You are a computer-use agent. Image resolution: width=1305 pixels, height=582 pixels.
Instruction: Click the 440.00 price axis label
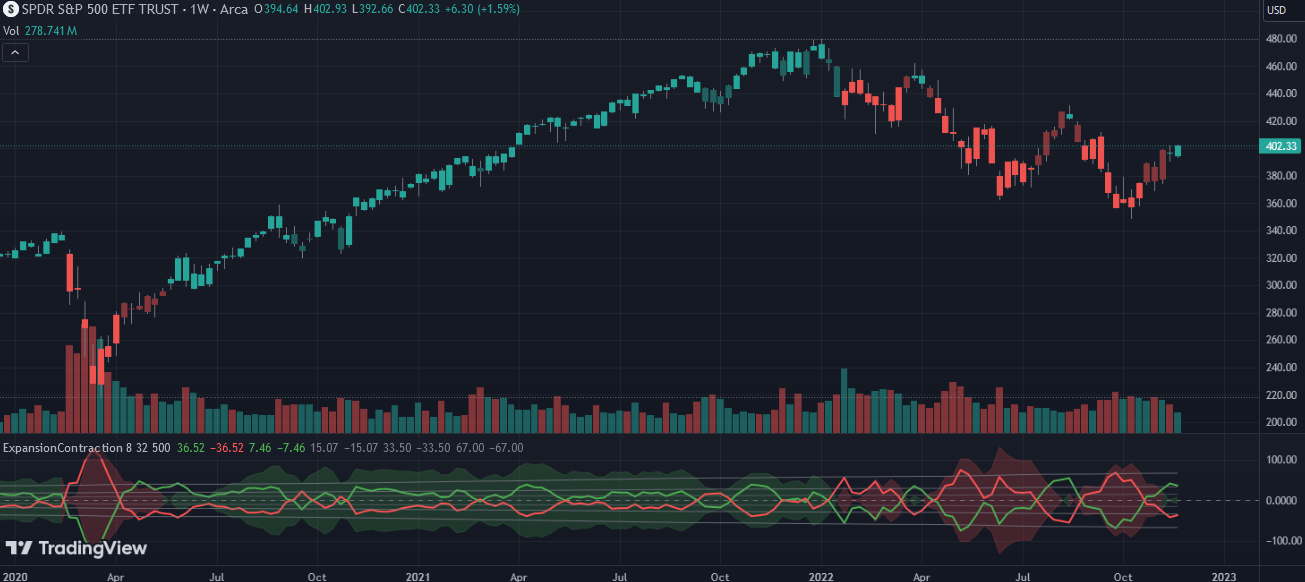pyautogui.click(x=1281, y=94)
